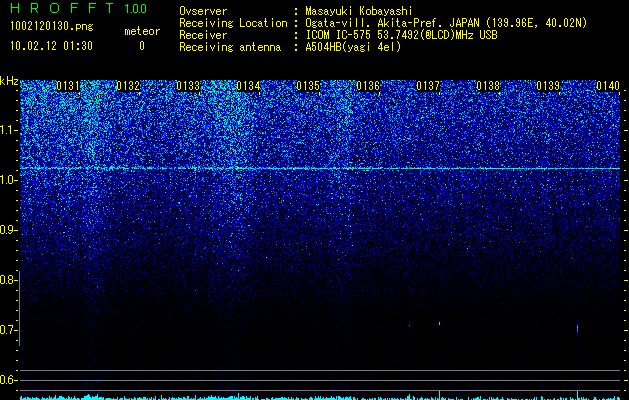629x400 pixels.
Task: Click the echo blip at 0.7 kHz near 0139
Action: 577,329
